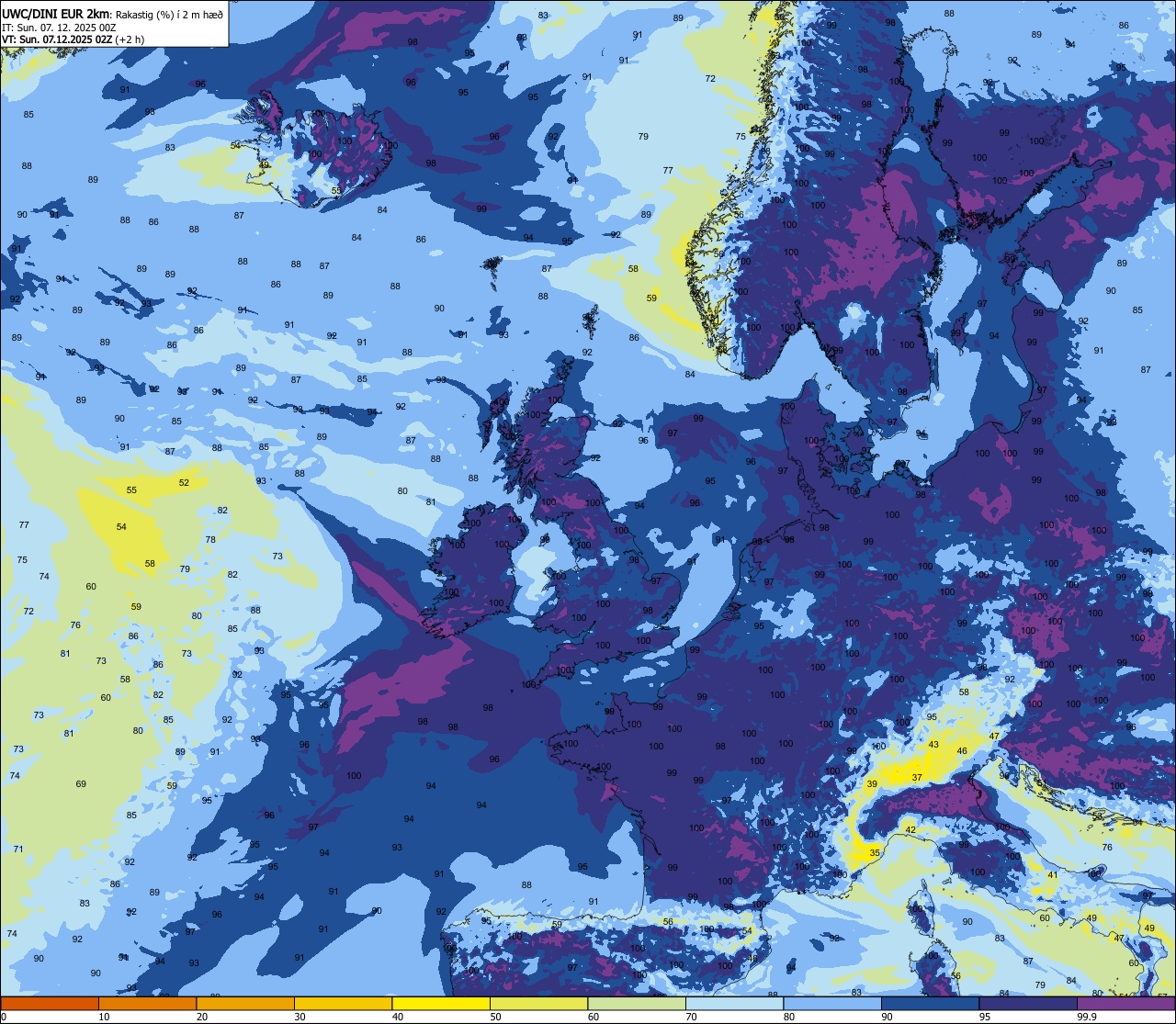Click the "VT: Sun. 07.12.2025 02Z (+2 h)" line
The image size is (1176, 1024).
click(73, 39)
